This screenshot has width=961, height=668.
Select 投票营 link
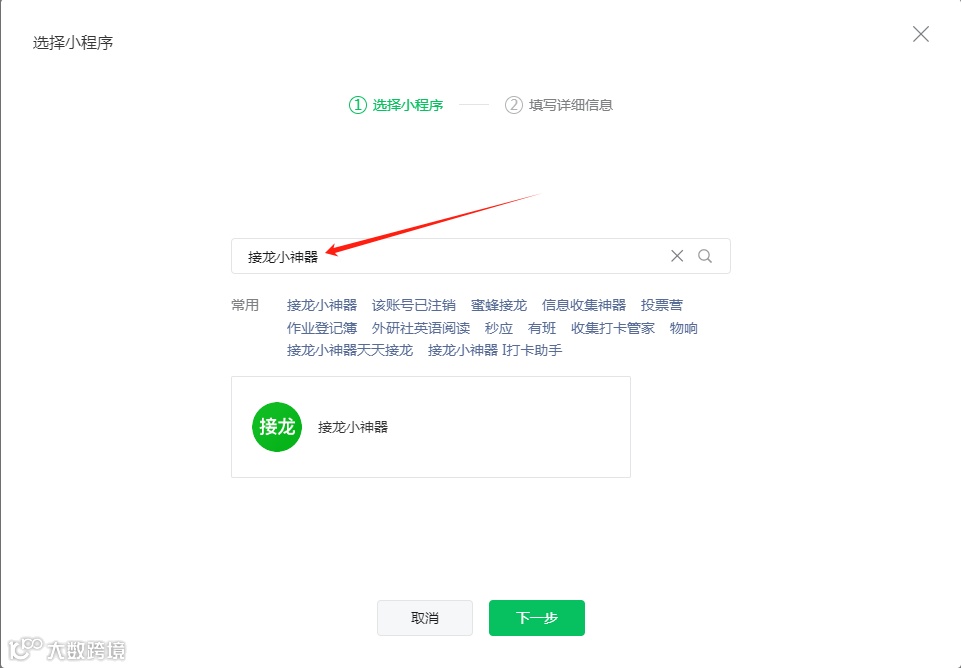click(662, 305)
